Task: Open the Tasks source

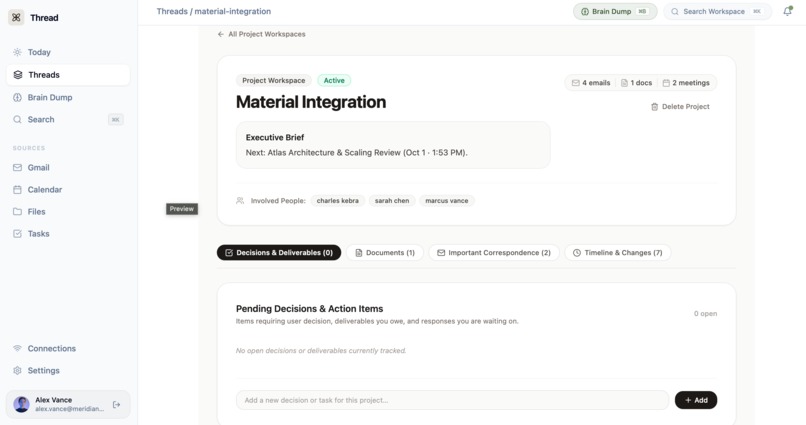Action: (68, 234)
